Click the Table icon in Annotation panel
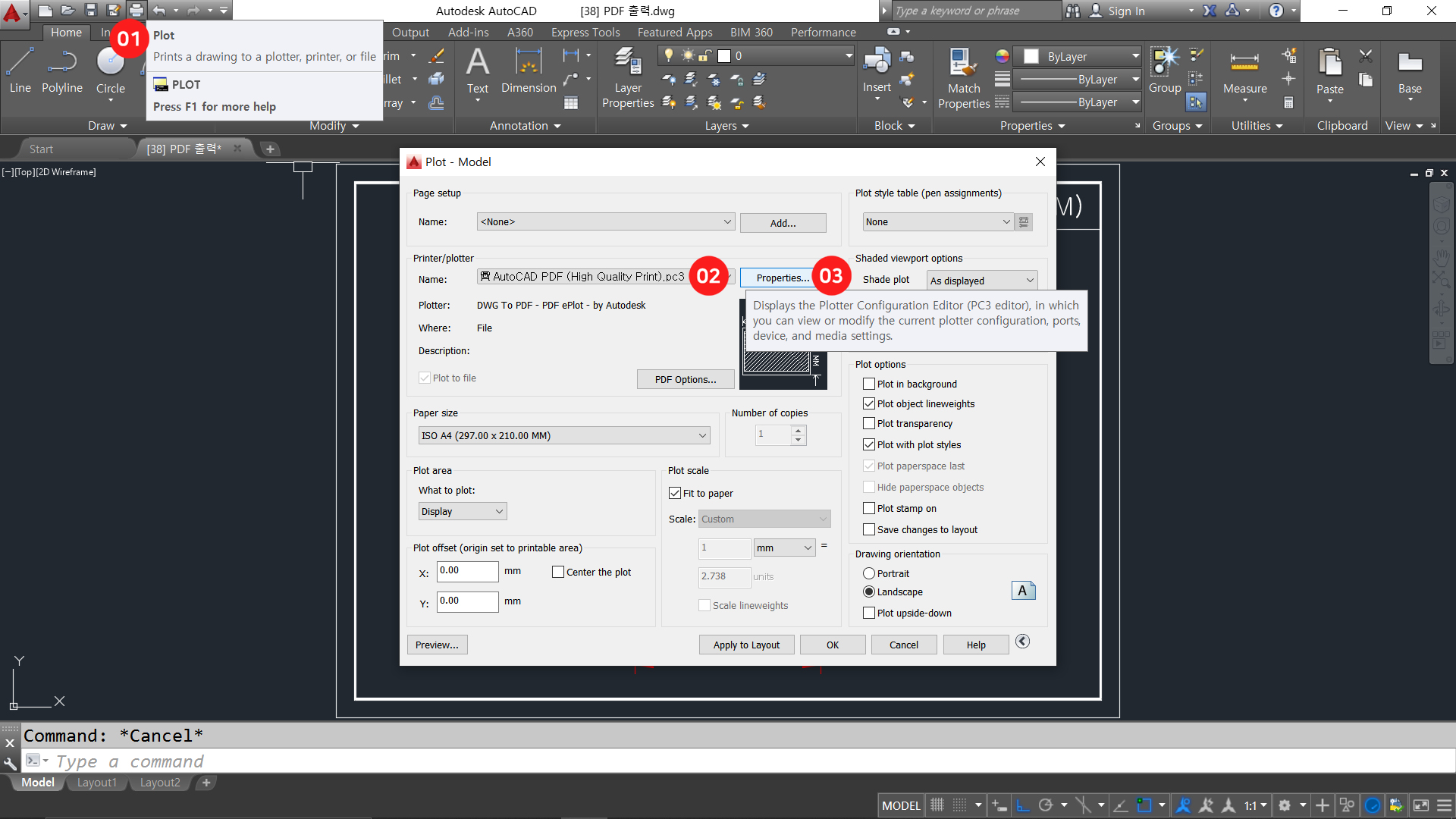Viewport: 1456px width, 819px height. pos(571,102)
